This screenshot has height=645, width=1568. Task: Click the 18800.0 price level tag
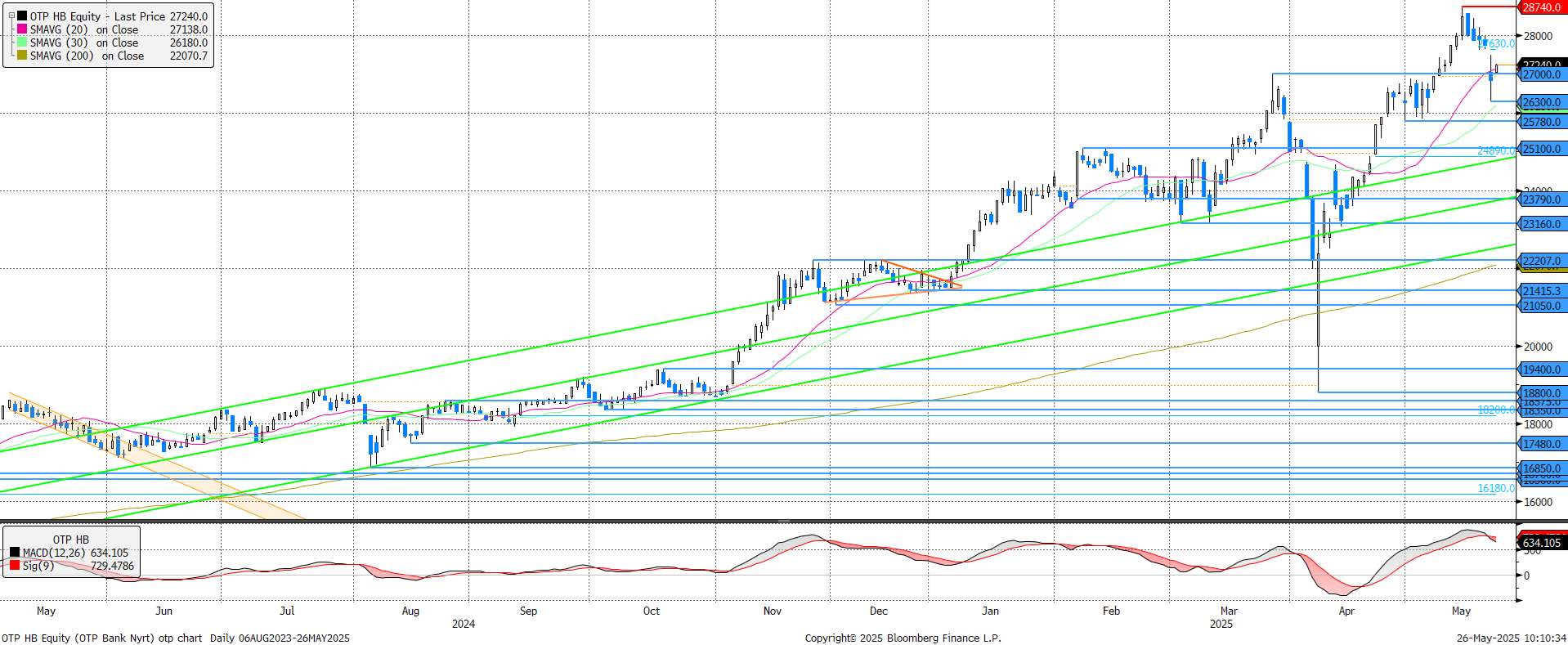1542,393
